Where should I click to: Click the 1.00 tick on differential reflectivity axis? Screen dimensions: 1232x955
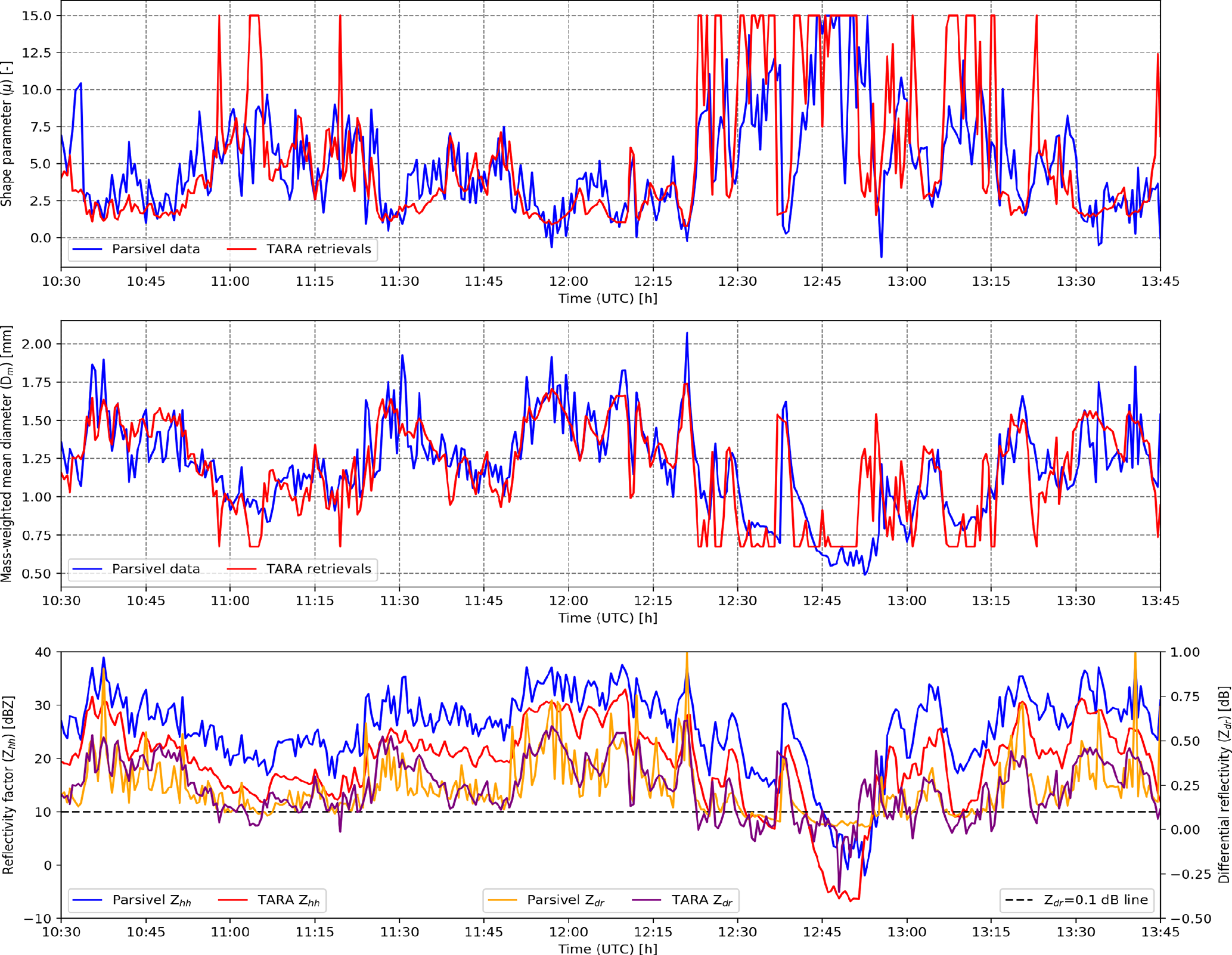pos(1186,652)
